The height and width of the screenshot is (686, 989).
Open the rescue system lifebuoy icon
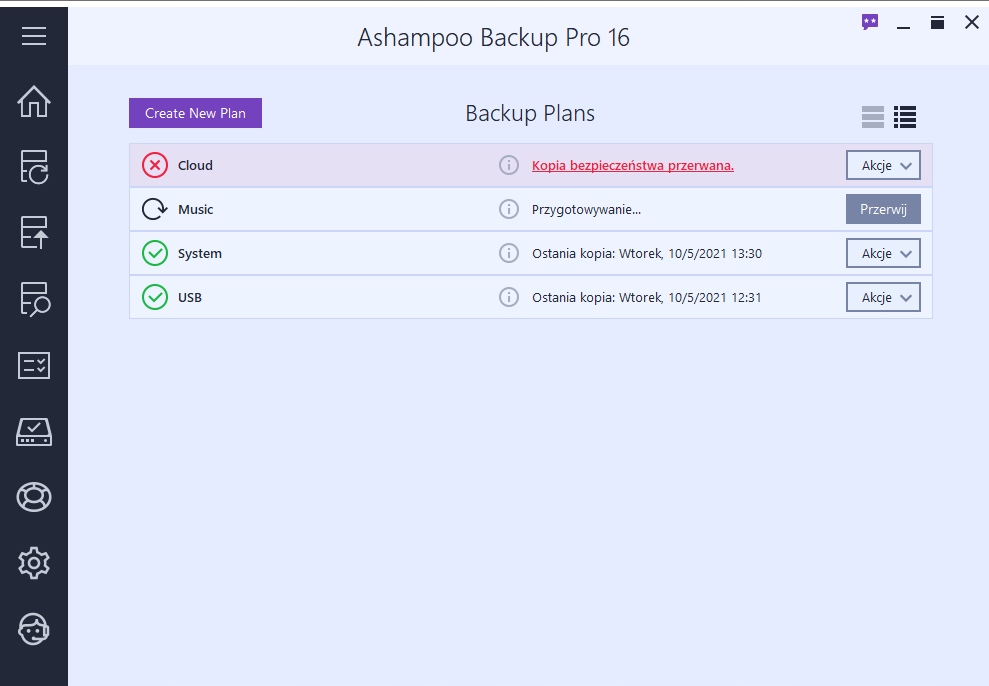34,497
